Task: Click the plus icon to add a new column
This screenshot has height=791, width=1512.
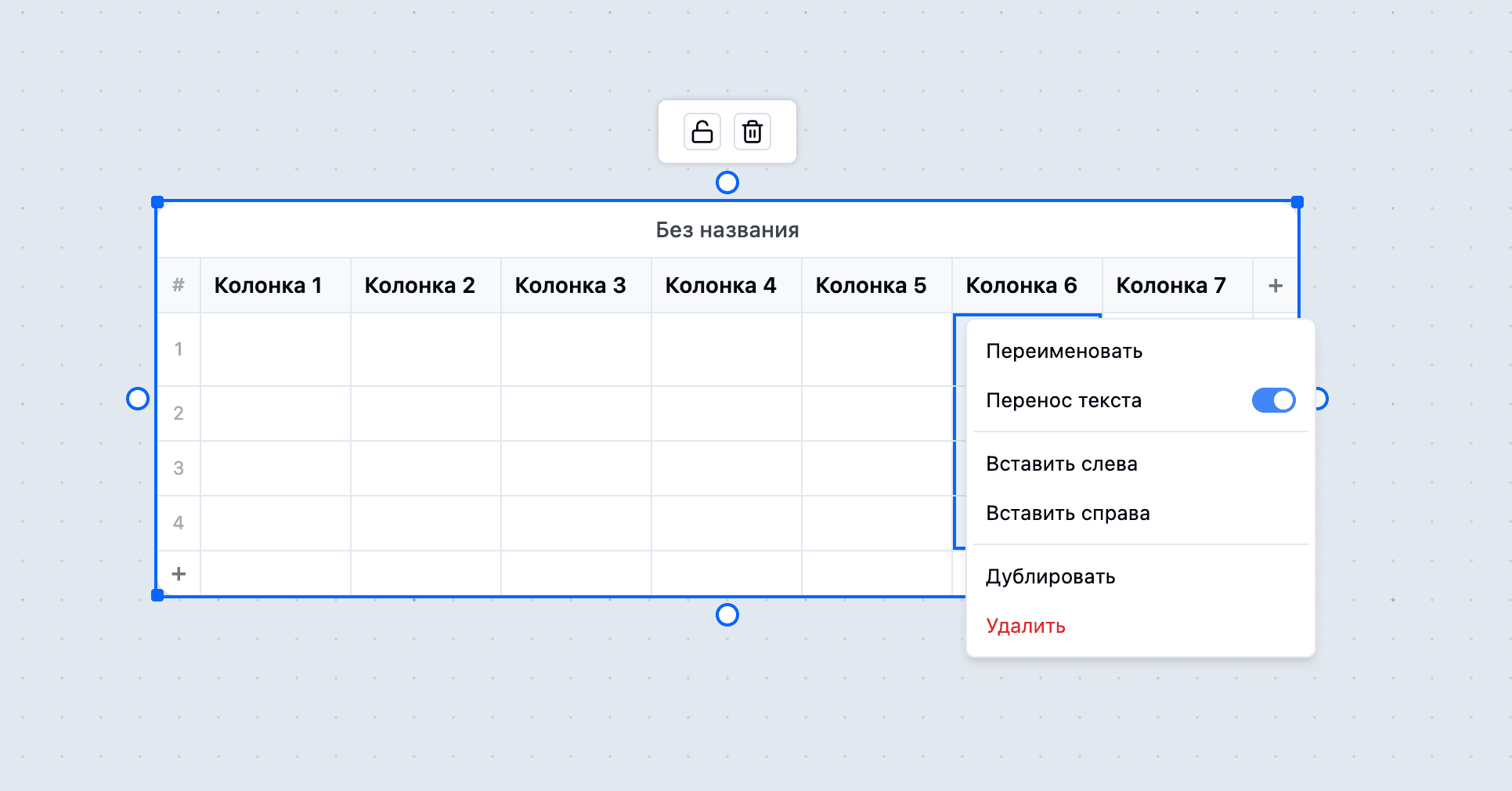Action: (x=1276, y=285)
